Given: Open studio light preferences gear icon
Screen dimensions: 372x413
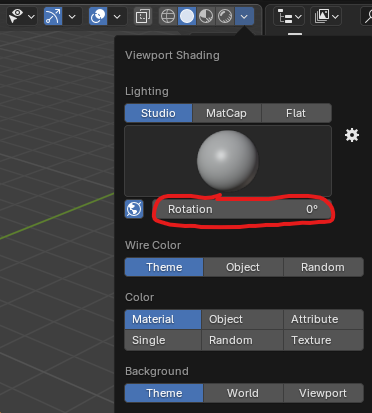Looking at the screenshot, I should point(352,135).
